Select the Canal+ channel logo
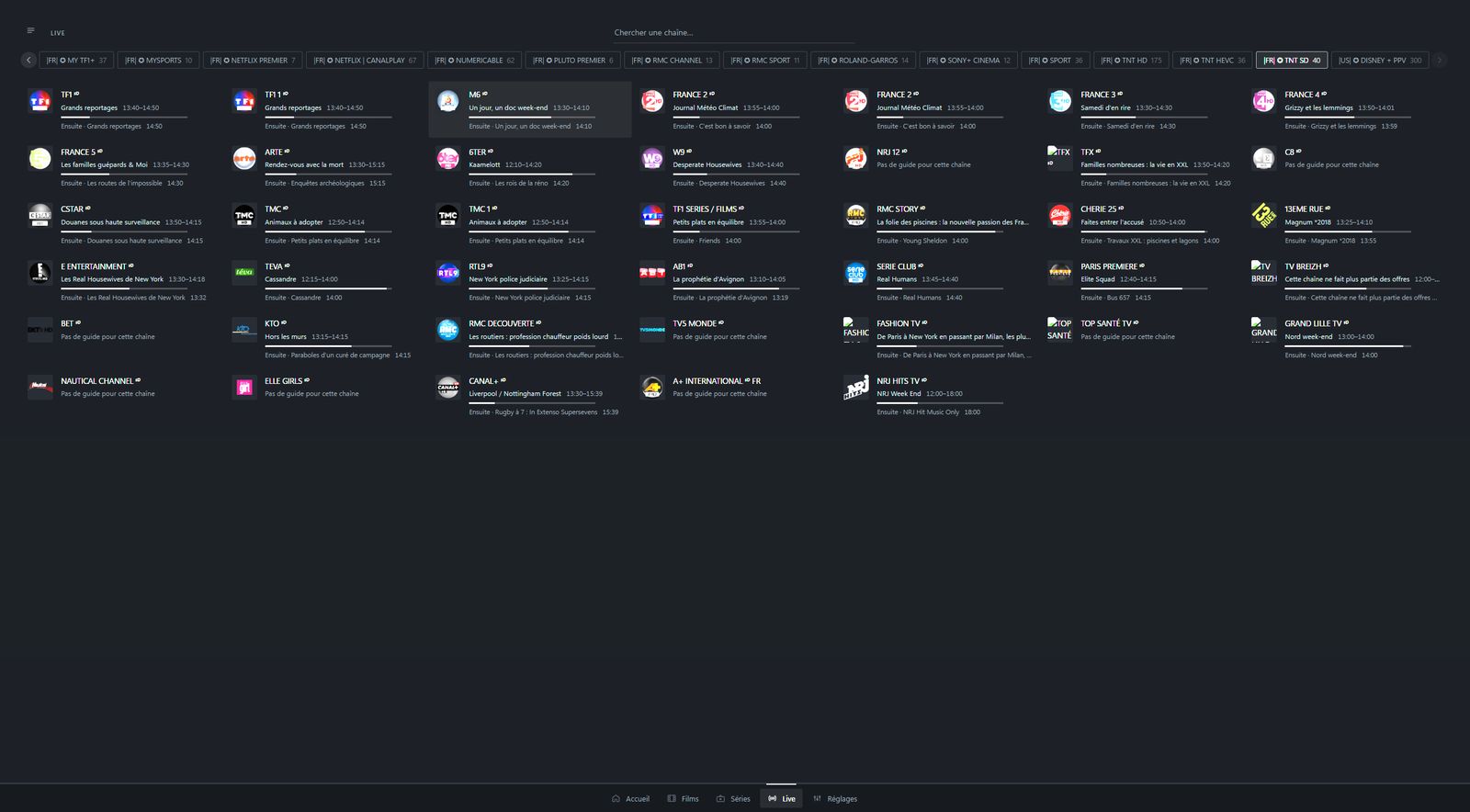Screen dimensions: 1470x812 coord(448,388)
